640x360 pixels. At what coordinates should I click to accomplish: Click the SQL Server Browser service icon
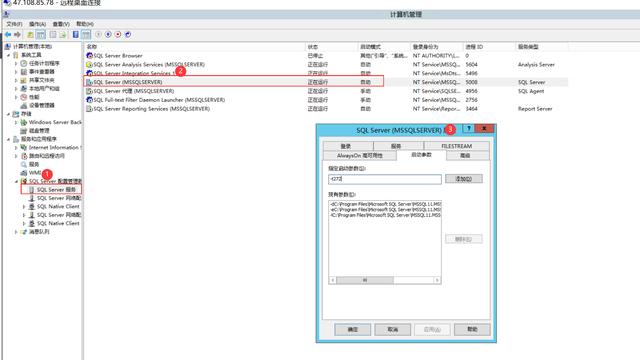pyautogui.click(x=89, y=56)
